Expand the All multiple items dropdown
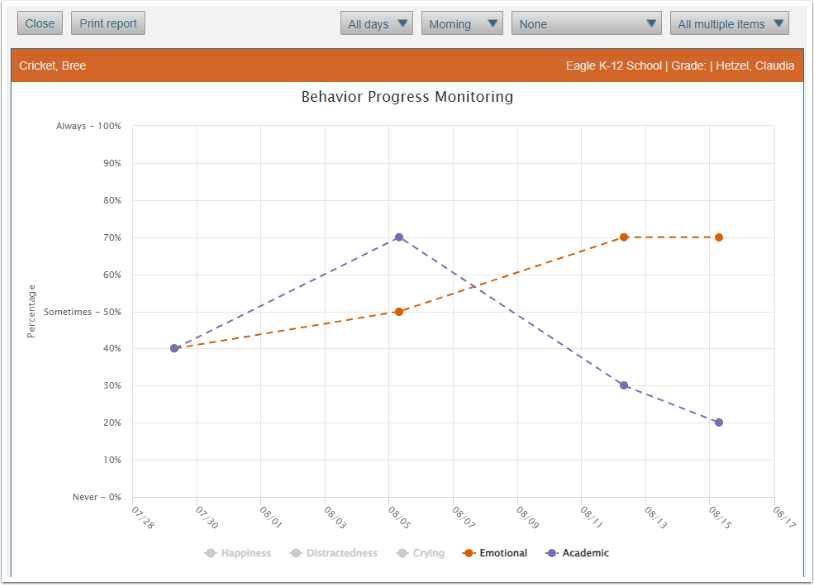814x585 pixels. coord(729,22)
